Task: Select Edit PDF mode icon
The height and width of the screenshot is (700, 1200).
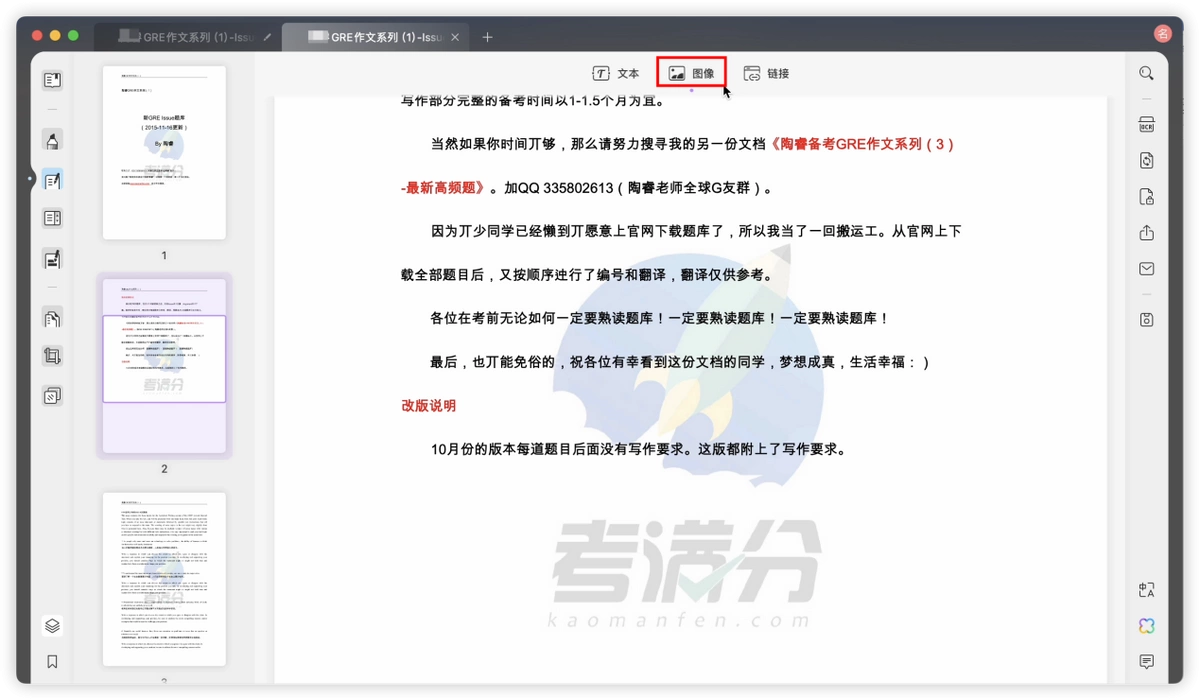Action: point(52,180)
